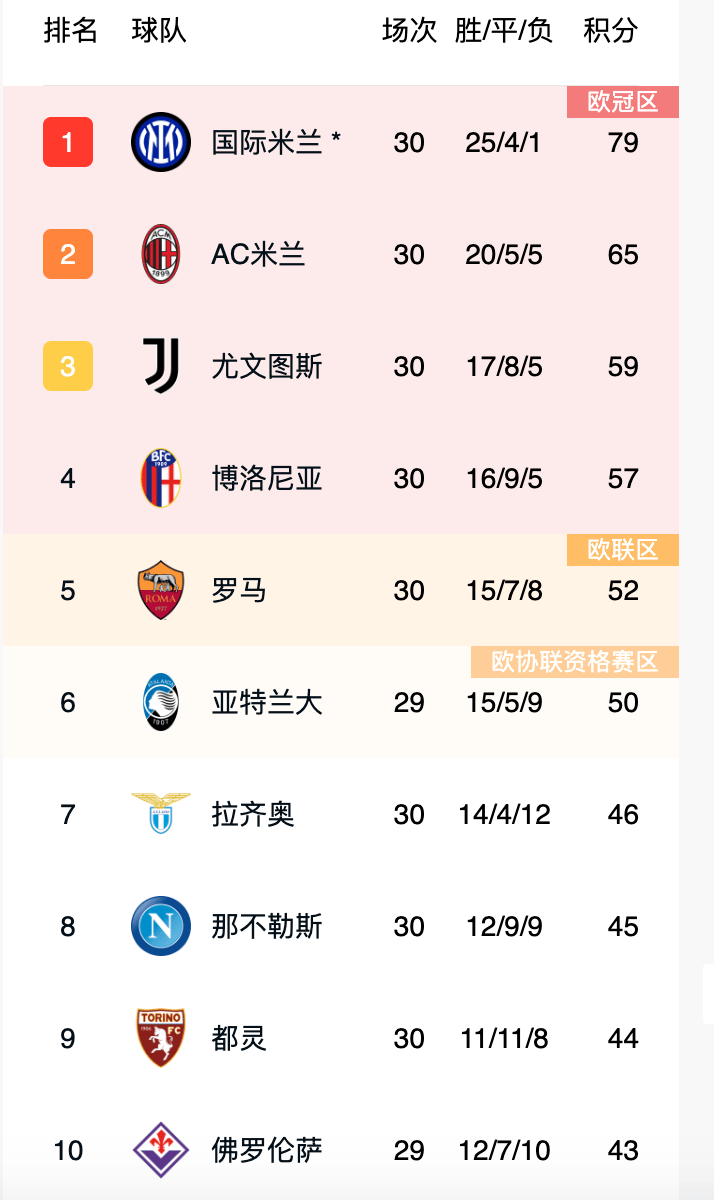Image resolution: width=714 pixels, height=1200 pixels.
Task: Click the red rank 1 badge
Action: point(67,143)
